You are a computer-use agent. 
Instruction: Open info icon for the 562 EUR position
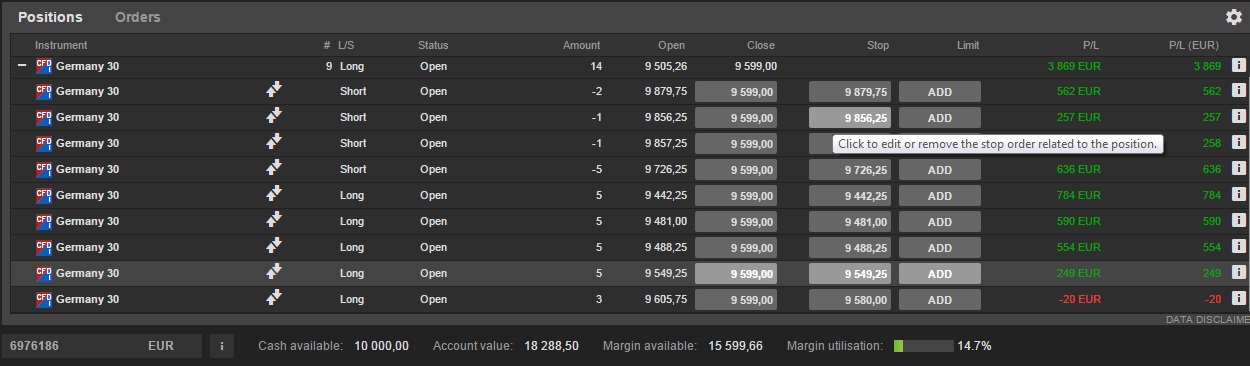pos(1238,91)
